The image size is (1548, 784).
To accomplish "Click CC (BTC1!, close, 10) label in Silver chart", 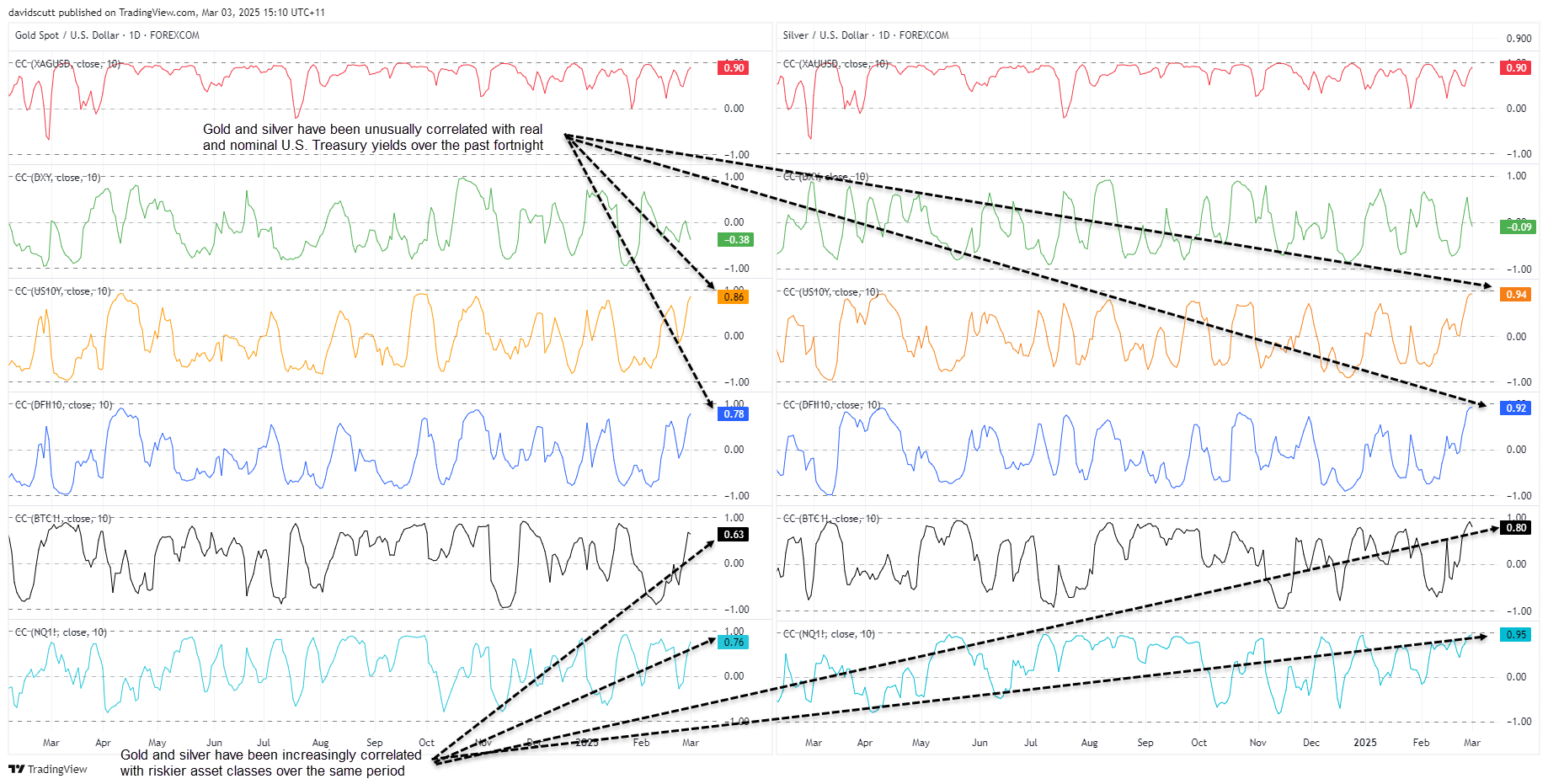I will [x=830, y=519].
